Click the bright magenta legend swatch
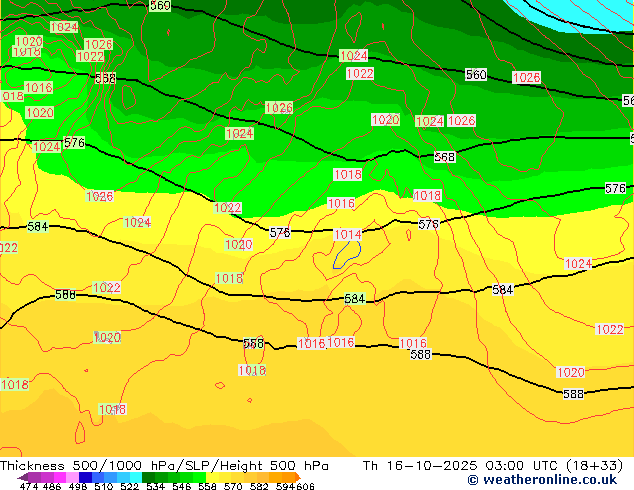The width and height of the screenshot is (634, 490). (60, 477)
